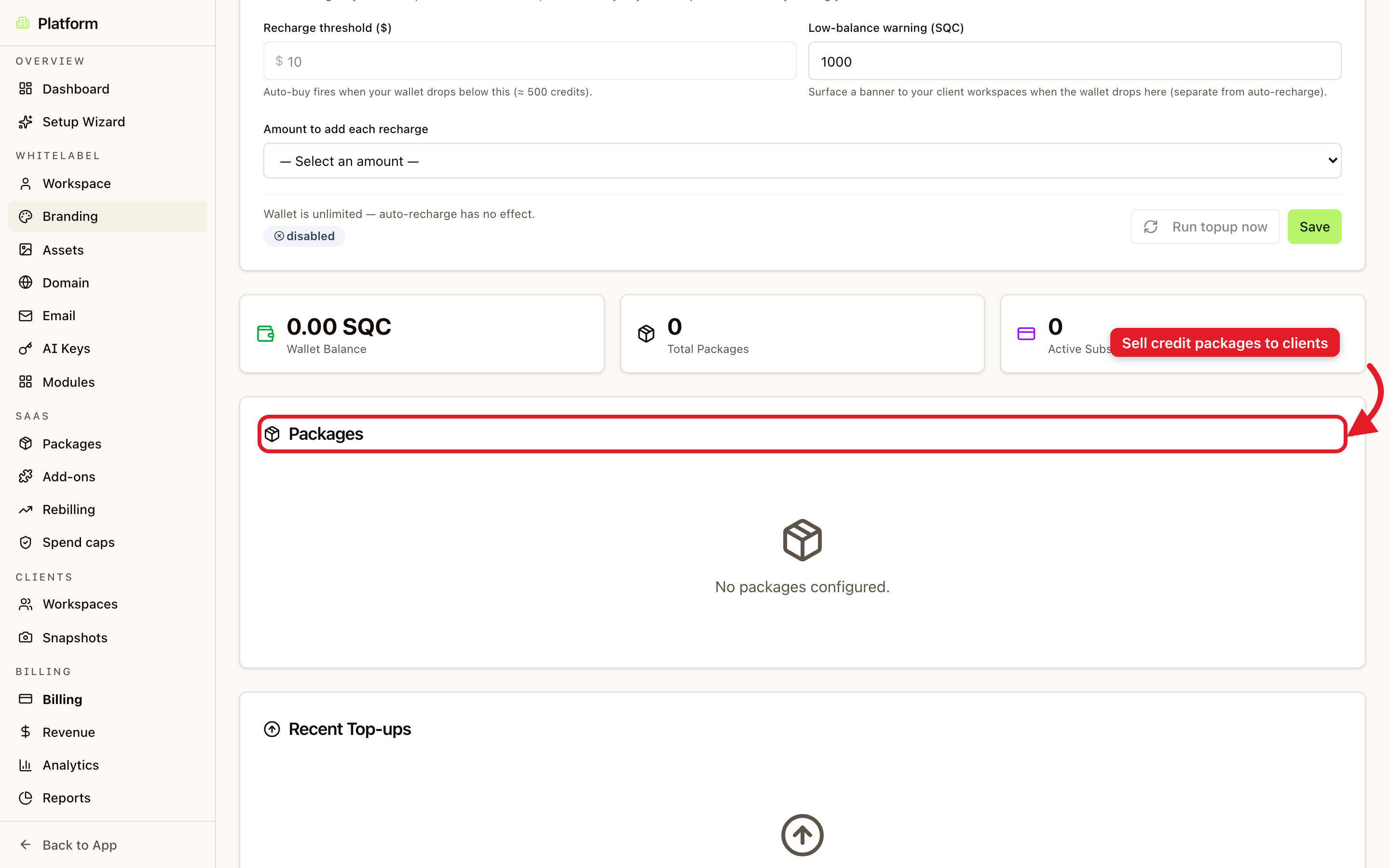
Task: Click the Branding palette icon
Action: tap(25, 217)
